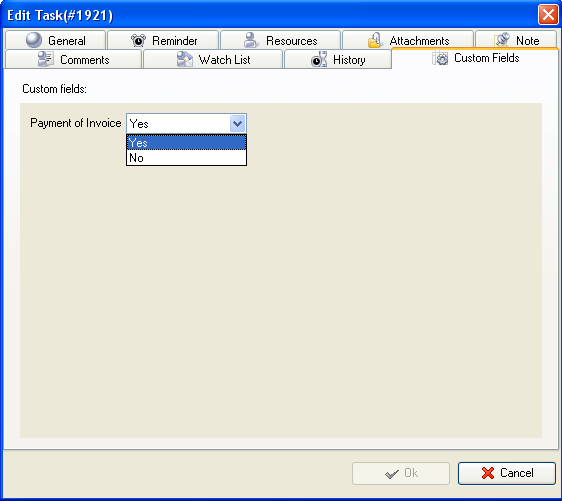Switch to the Reminder tab
The image size is (562, 501).
163,40
